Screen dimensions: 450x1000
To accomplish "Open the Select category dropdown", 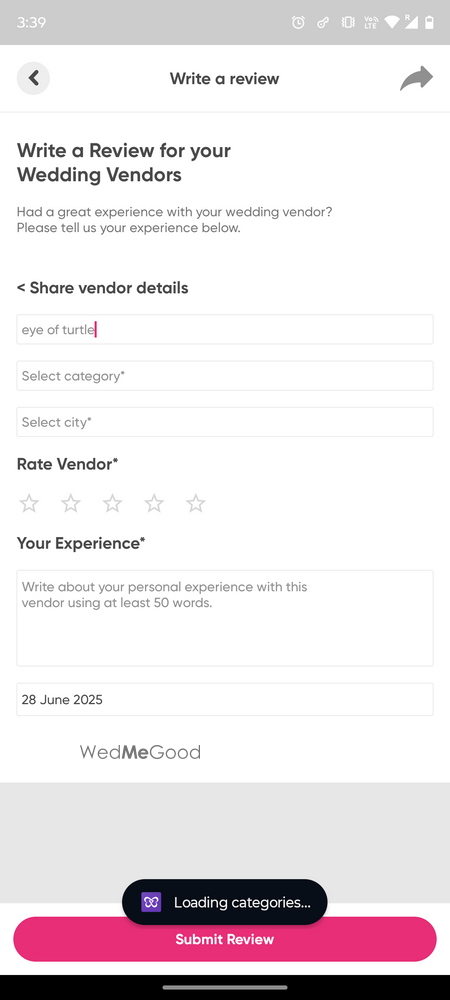I will tap(225, 376).
